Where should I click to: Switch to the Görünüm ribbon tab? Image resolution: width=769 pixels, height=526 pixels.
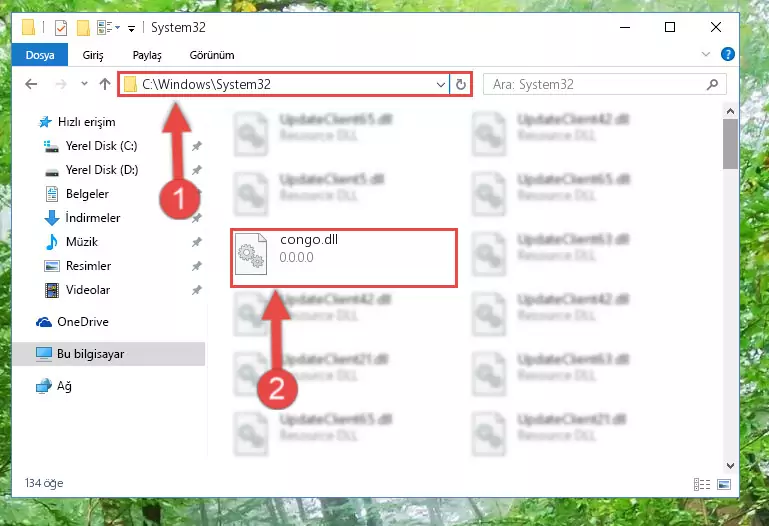[212, 55]
